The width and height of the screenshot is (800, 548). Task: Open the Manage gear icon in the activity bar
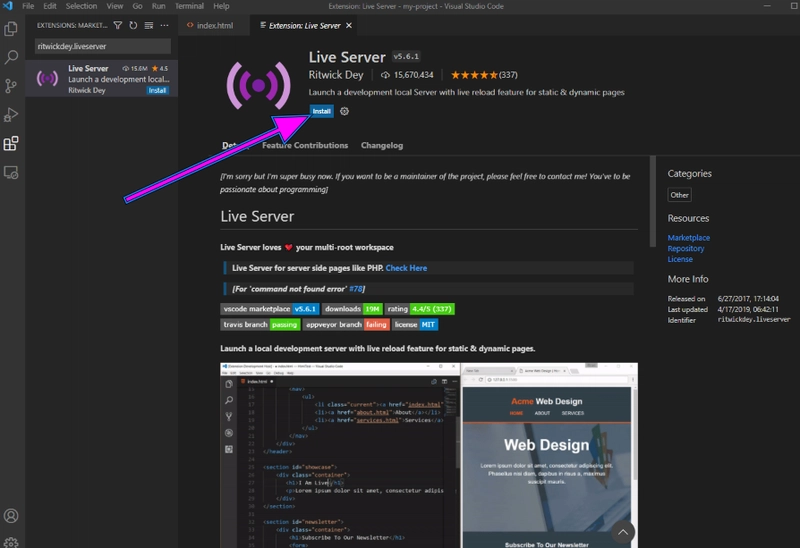point(11,542)
